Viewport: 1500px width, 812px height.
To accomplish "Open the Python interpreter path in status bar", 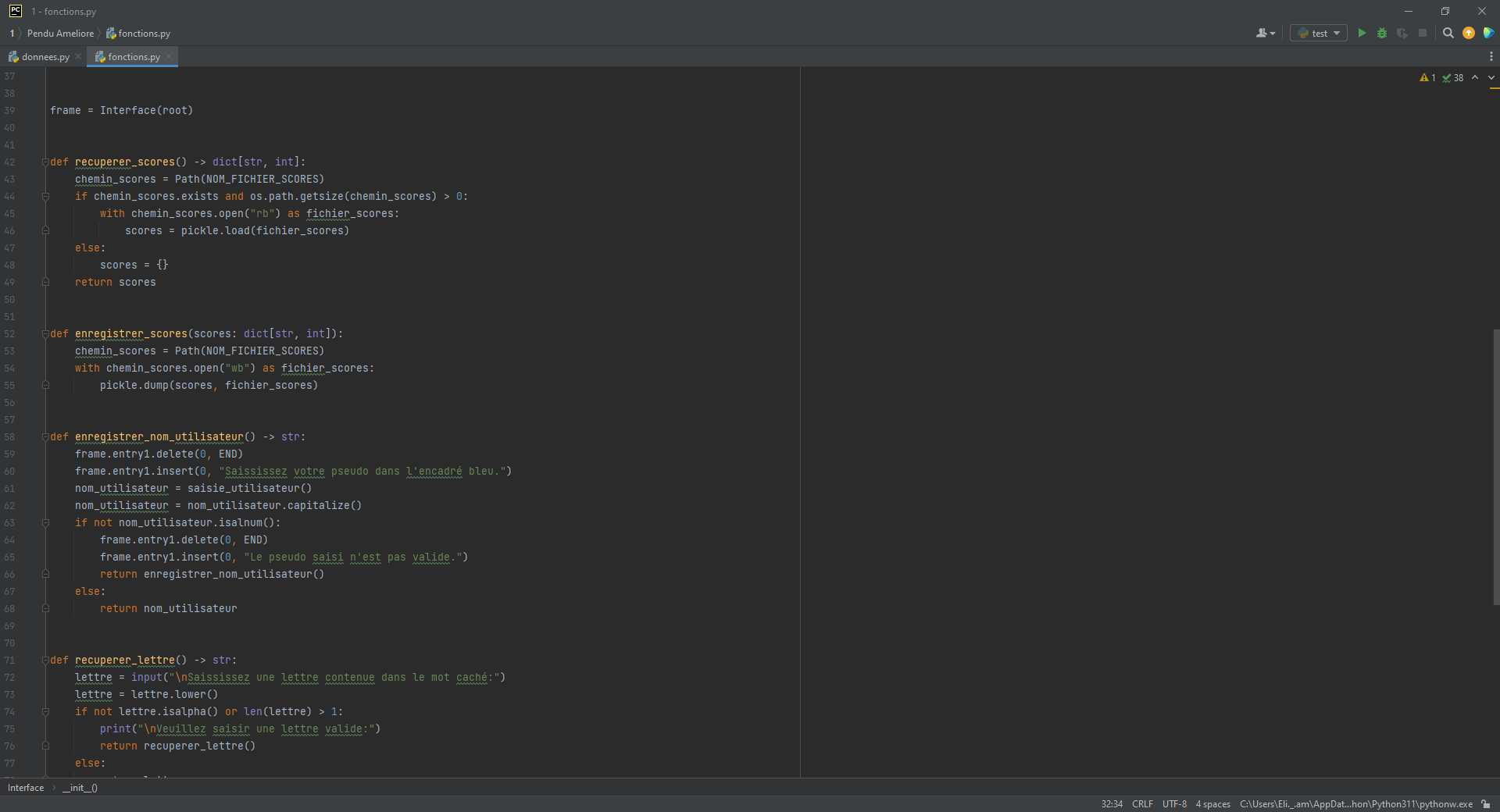I will tap(1355, 804).
